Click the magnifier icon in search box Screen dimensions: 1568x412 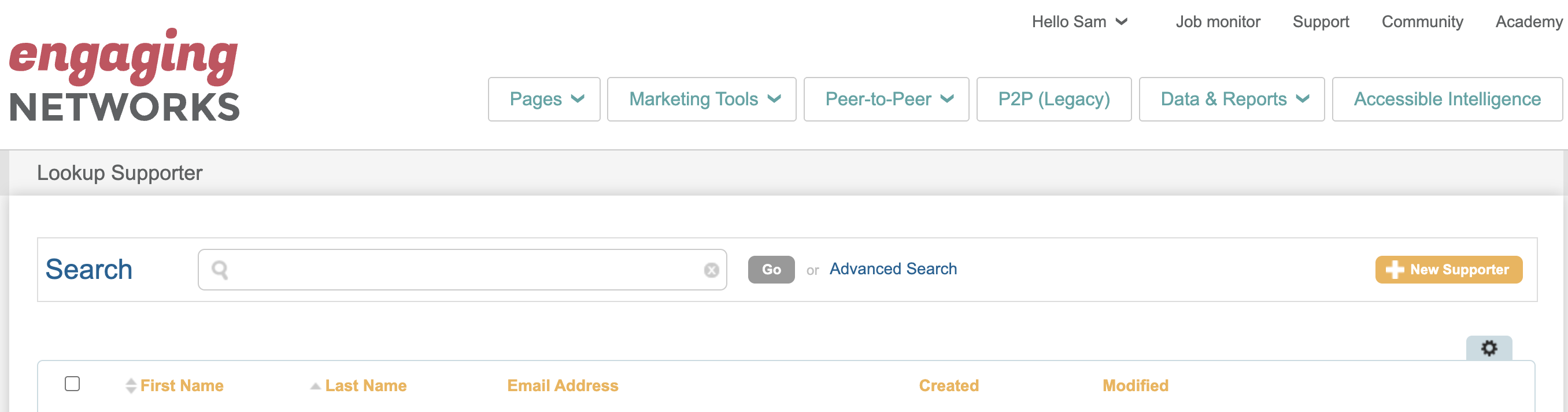220,270
